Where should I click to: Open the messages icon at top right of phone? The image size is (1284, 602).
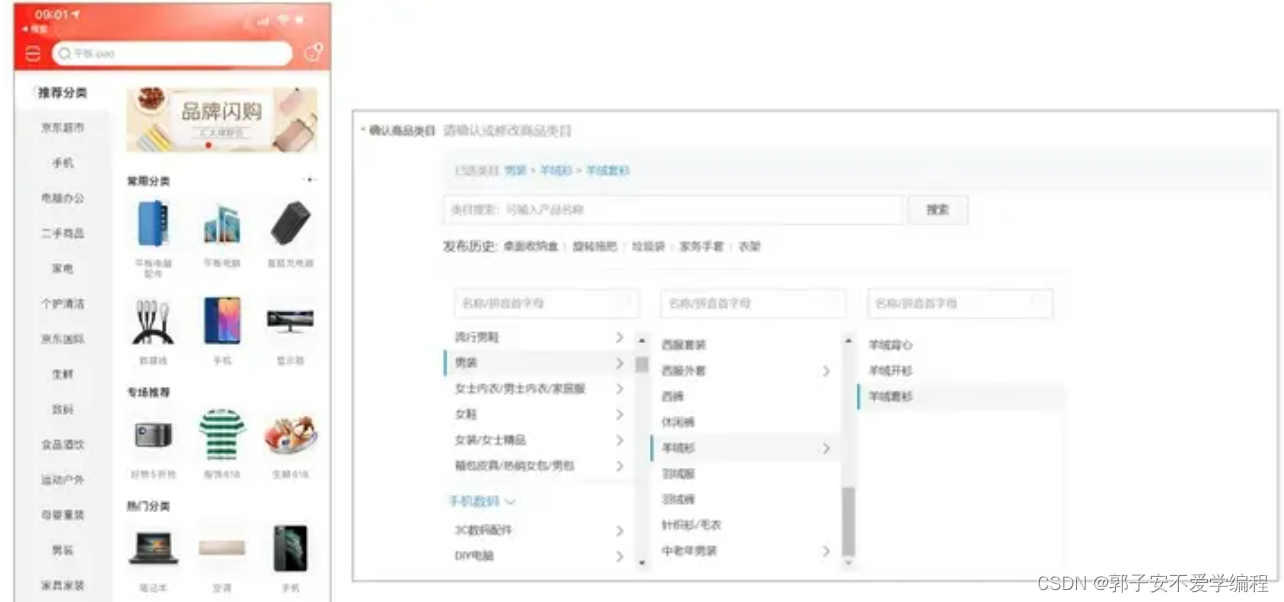point(313,53)
